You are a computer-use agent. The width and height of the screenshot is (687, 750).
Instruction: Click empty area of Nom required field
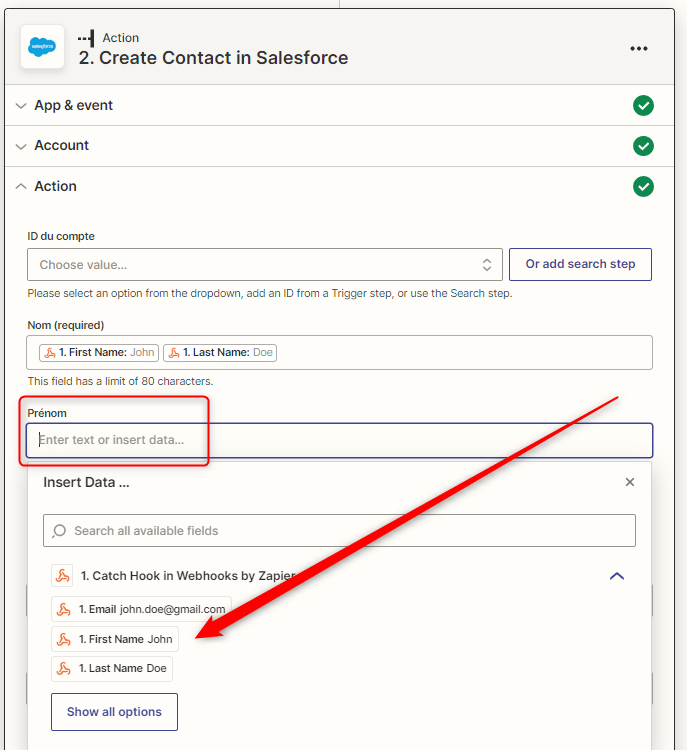click(x=464, y=353)
